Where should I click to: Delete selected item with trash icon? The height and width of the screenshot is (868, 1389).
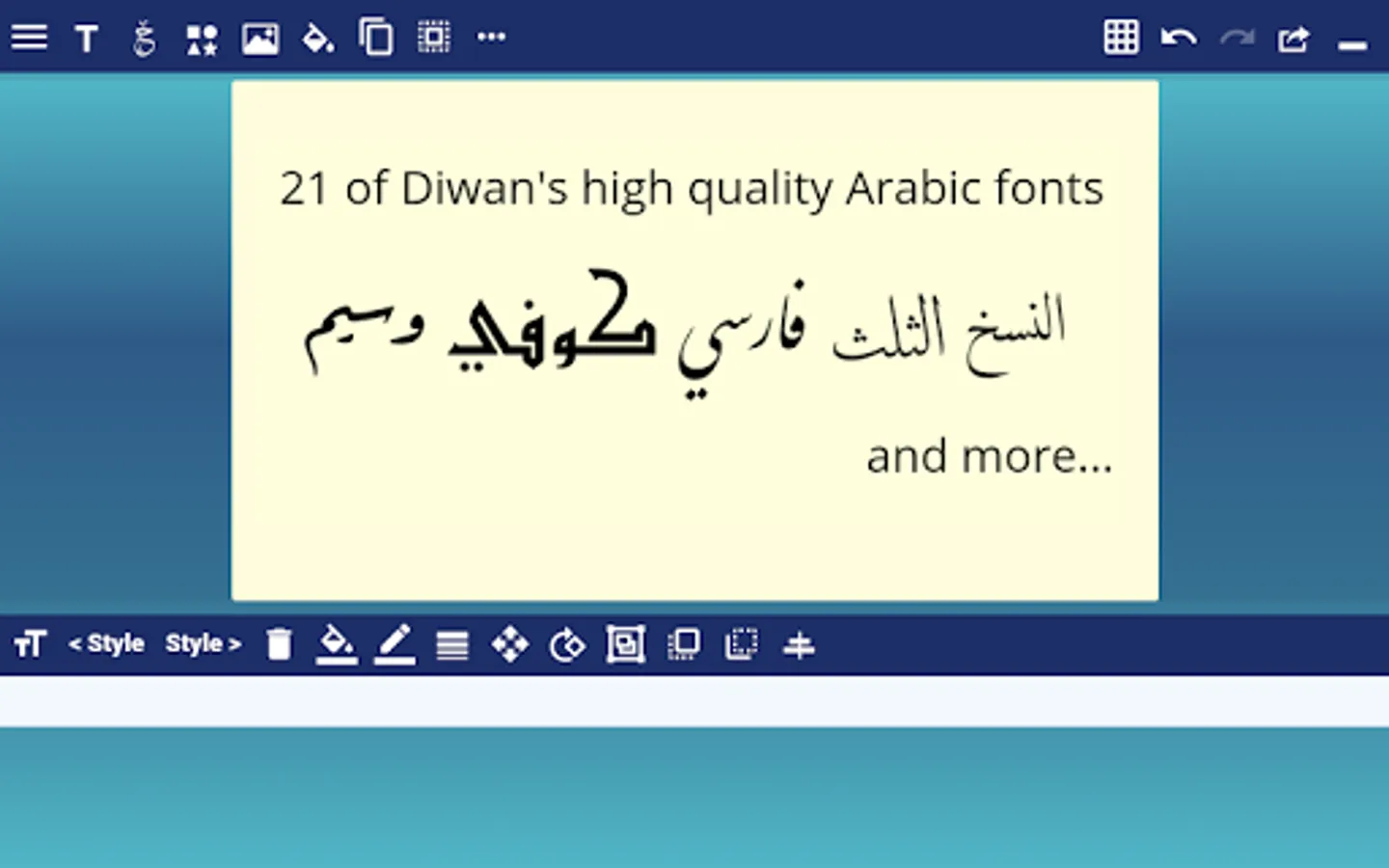click(x=279, y=644)
